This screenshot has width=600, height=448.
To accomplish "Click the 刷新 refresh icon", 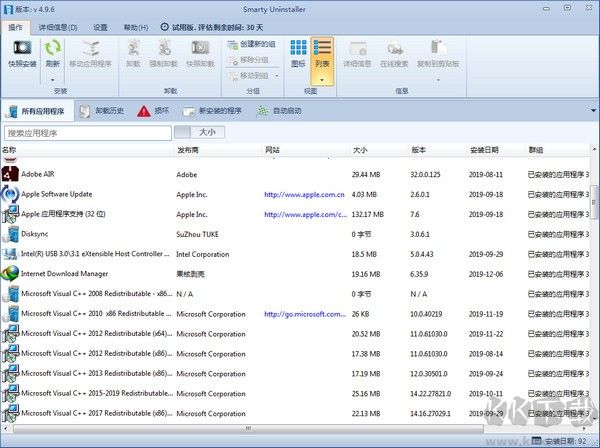I will pos(52,47).
